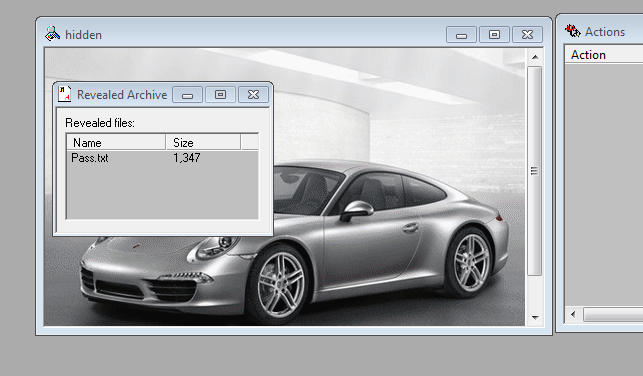Click vertical scrollbar thumb in hidden window
The image size is (643, 376).
coord(534,171)
